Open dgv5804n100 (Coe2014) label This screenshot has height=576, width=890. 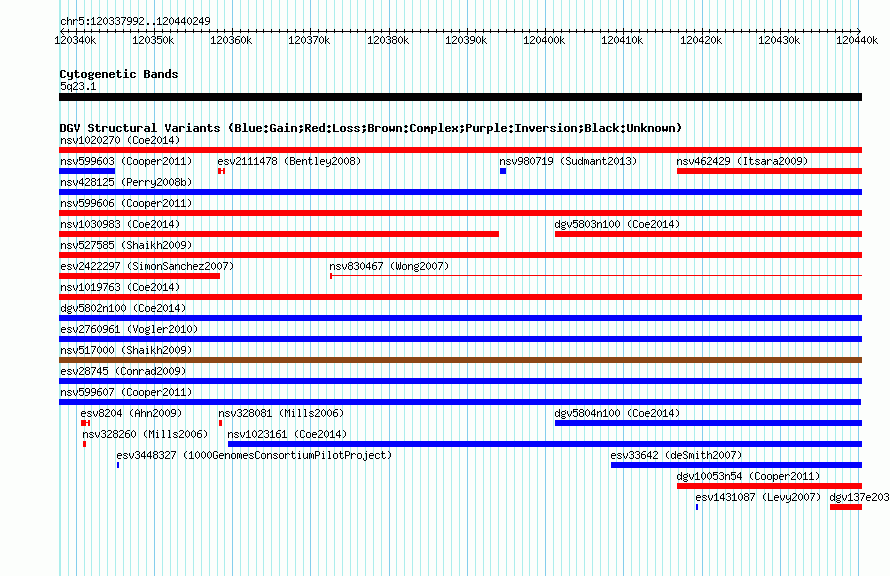[617, 413]
